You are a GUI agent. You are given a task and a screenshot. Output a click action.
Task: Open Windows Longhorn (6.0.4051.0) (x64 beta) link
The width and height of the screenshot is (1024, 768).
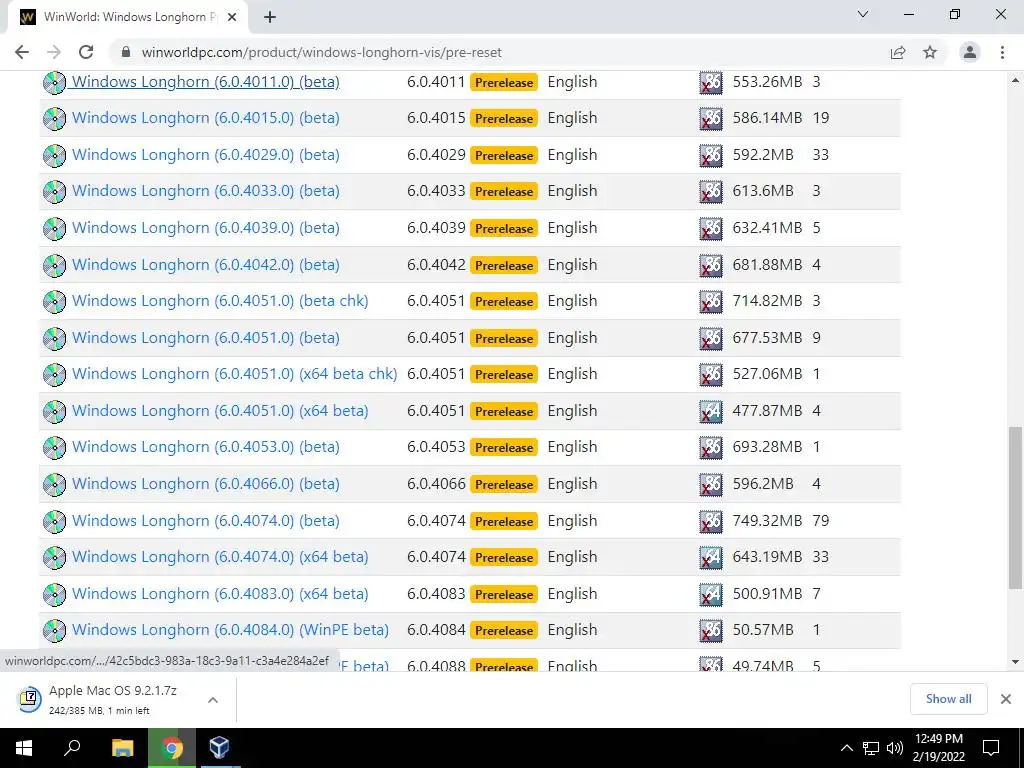[x=220, y=411]
